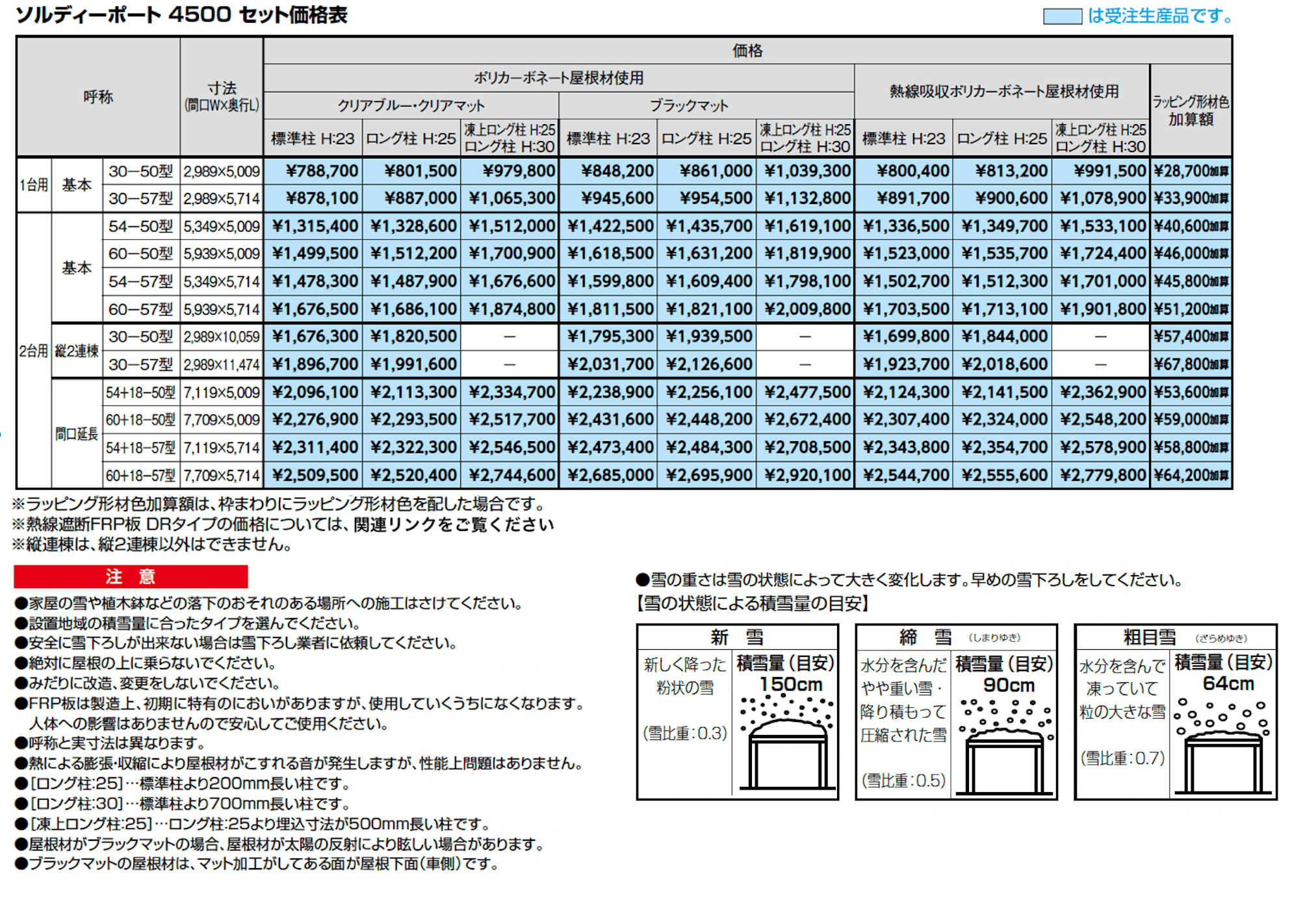Image resolution: width=1292 pixels, height=924 pixels.
Task: Click the red 注意 warning banner
Action: click(x=131, y=576)
